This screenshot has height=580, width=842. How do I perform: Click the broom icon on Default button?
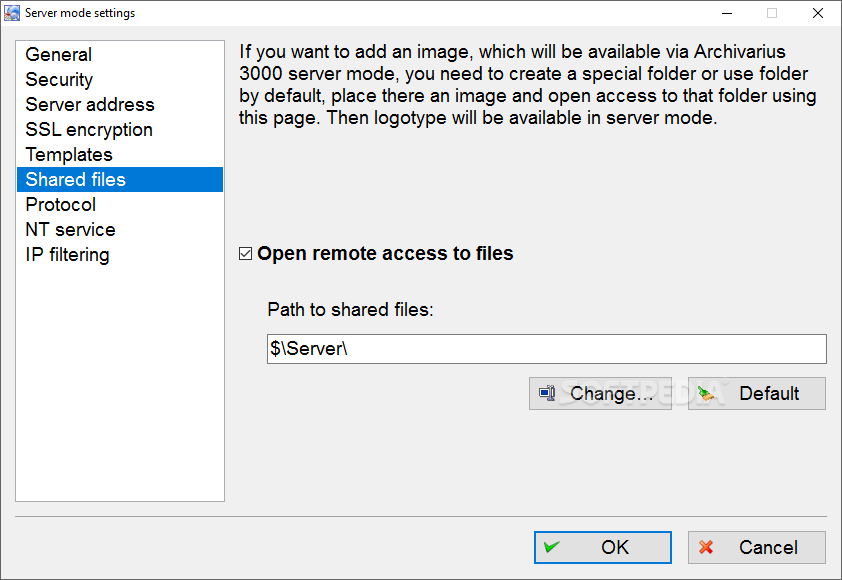coord(708,393)
